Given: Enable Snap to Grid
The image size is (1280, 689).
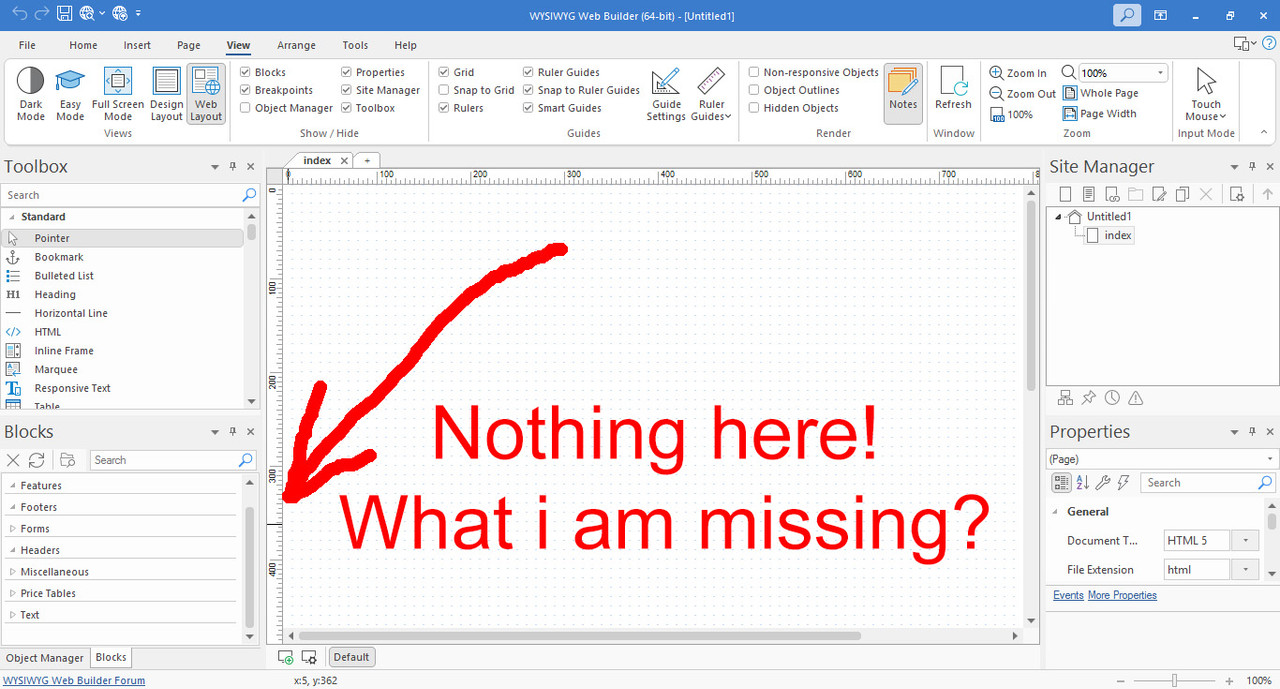Looking at the screenshot, I should tap(444, 90).
